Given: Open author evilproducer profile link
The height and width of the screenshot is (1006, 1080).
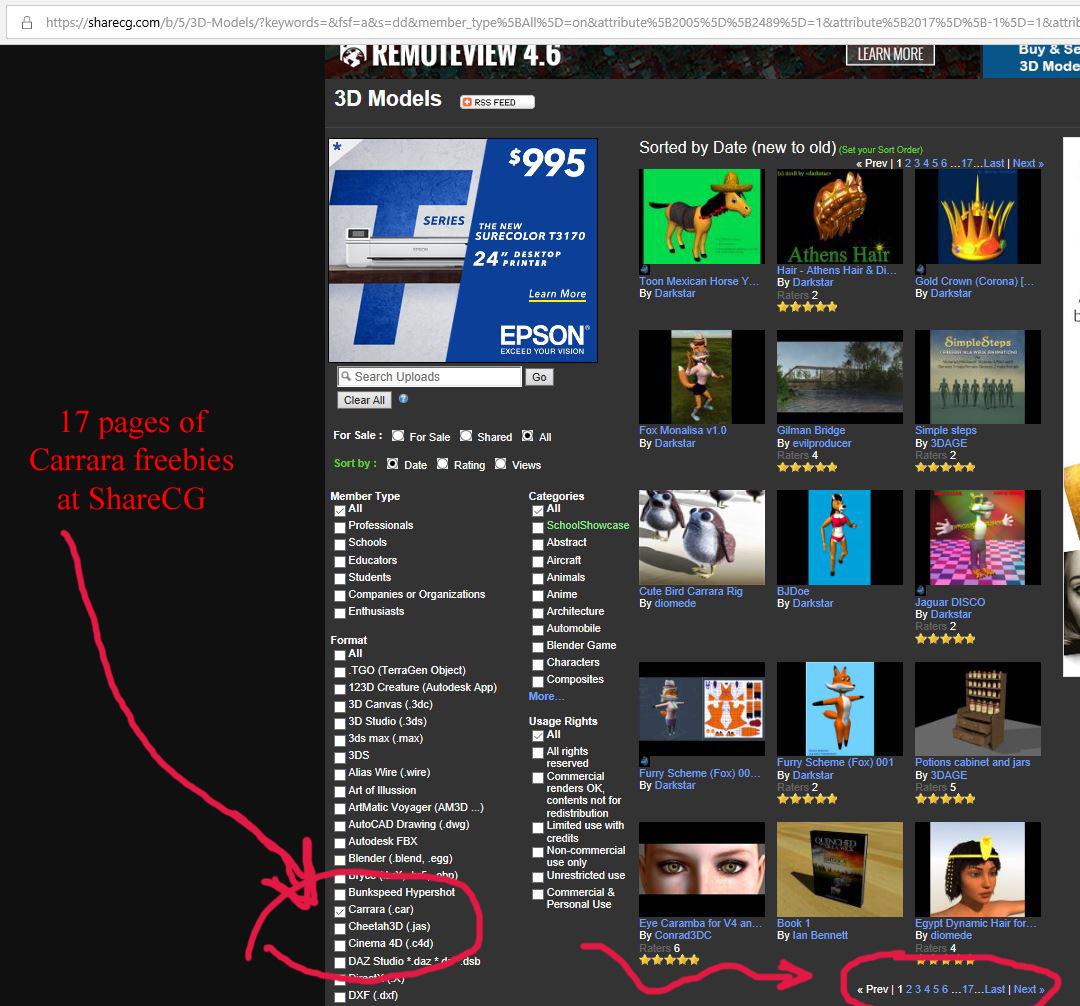Looking at the screenshot, I should [822, 443].
